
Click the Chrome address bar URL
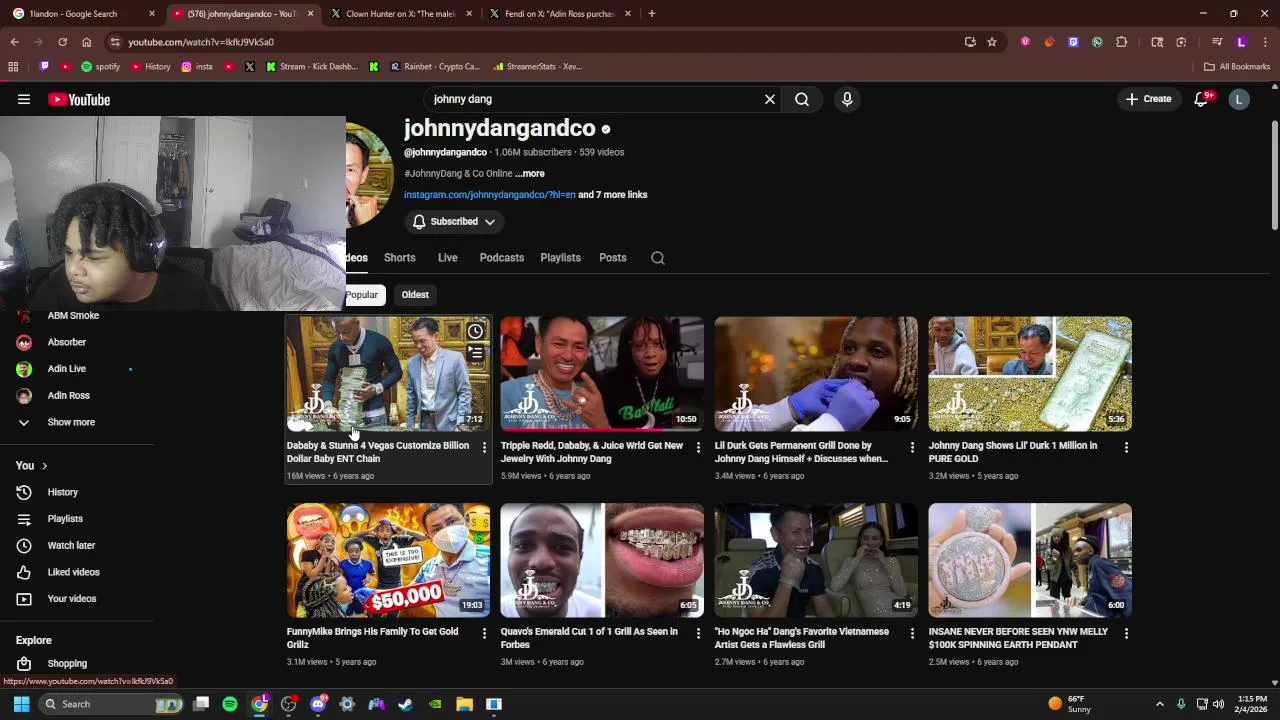coord(201,42)
